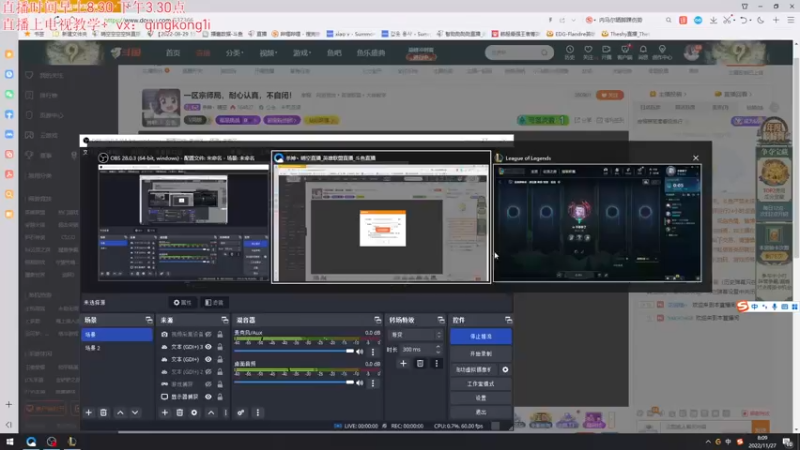Image resolution: width=800 pixels, height=450 pixels.
Task: Open Douyu live (直播) tab
Action: coord(203,53)
